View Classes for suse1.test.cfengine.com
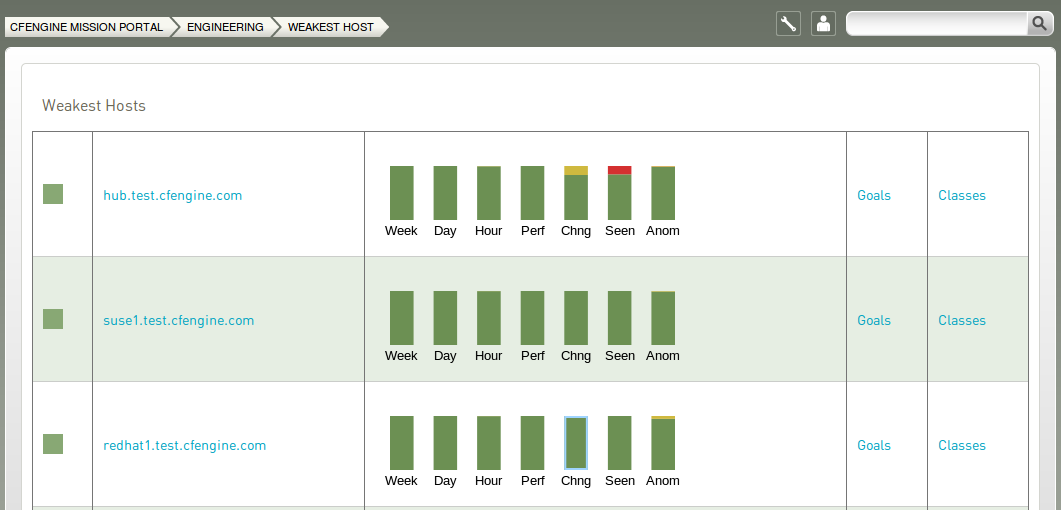 coord(962,321)
